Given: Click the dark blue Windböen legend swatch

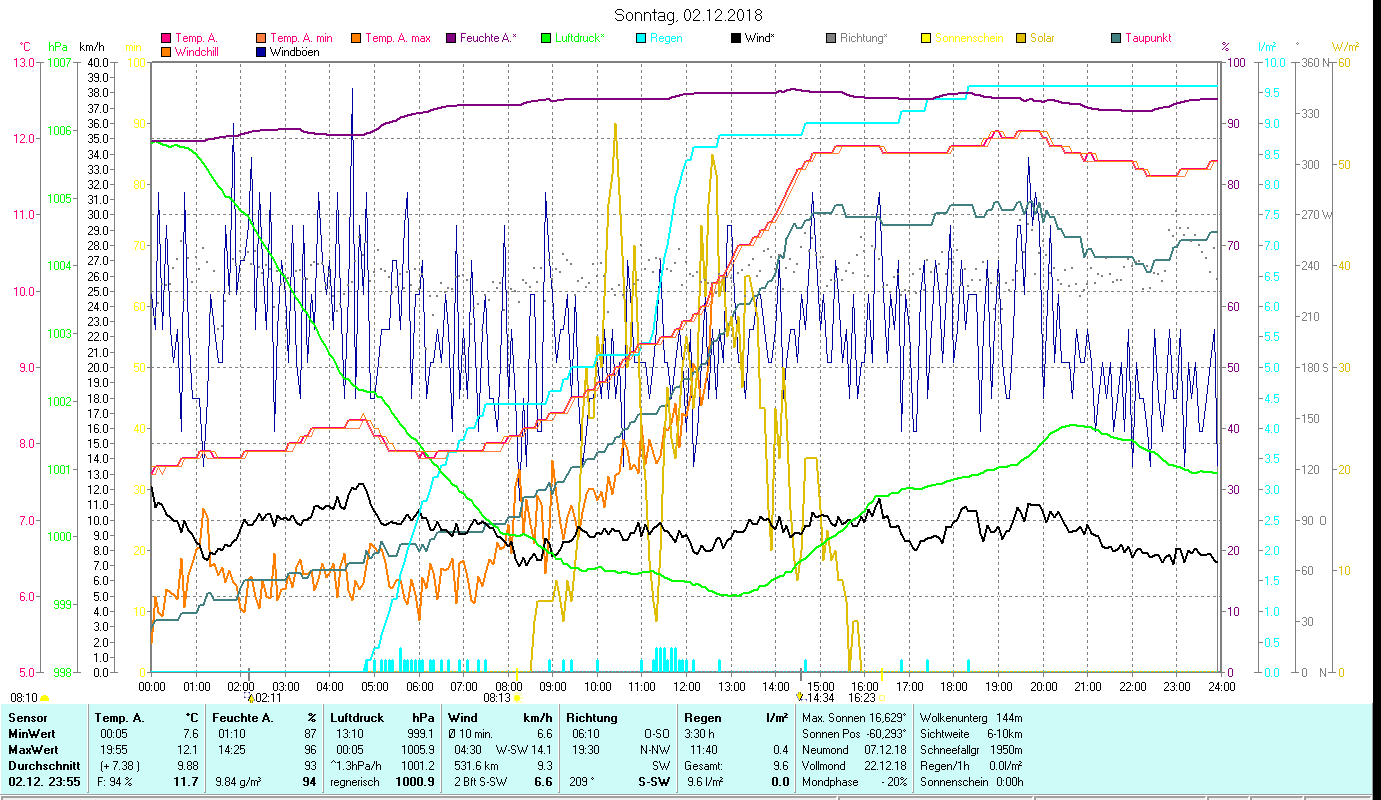Looking at the screenshot, I should [x=261, y=52].
